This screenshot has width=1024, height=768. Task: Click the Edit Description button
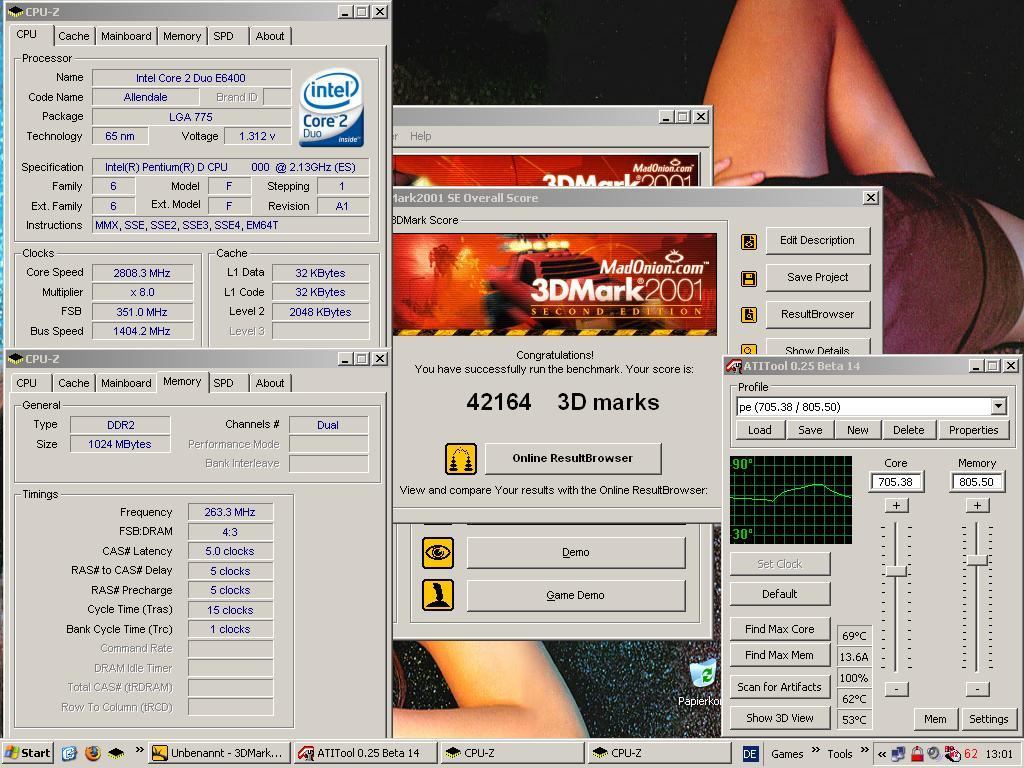pyautogui.click(x=818, y=240)
